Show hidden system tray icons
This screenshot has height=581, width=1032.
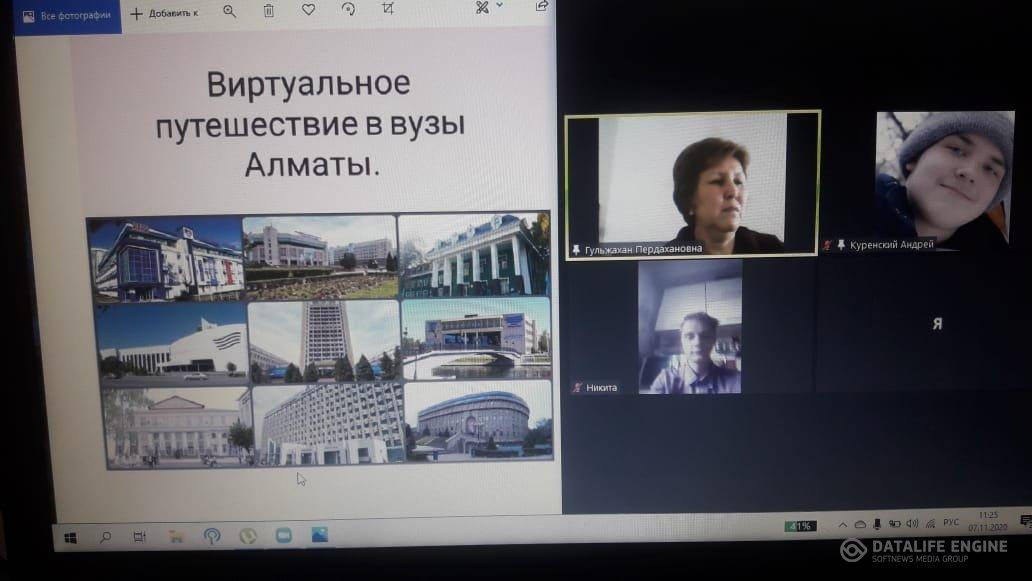[x=842, y=524]
